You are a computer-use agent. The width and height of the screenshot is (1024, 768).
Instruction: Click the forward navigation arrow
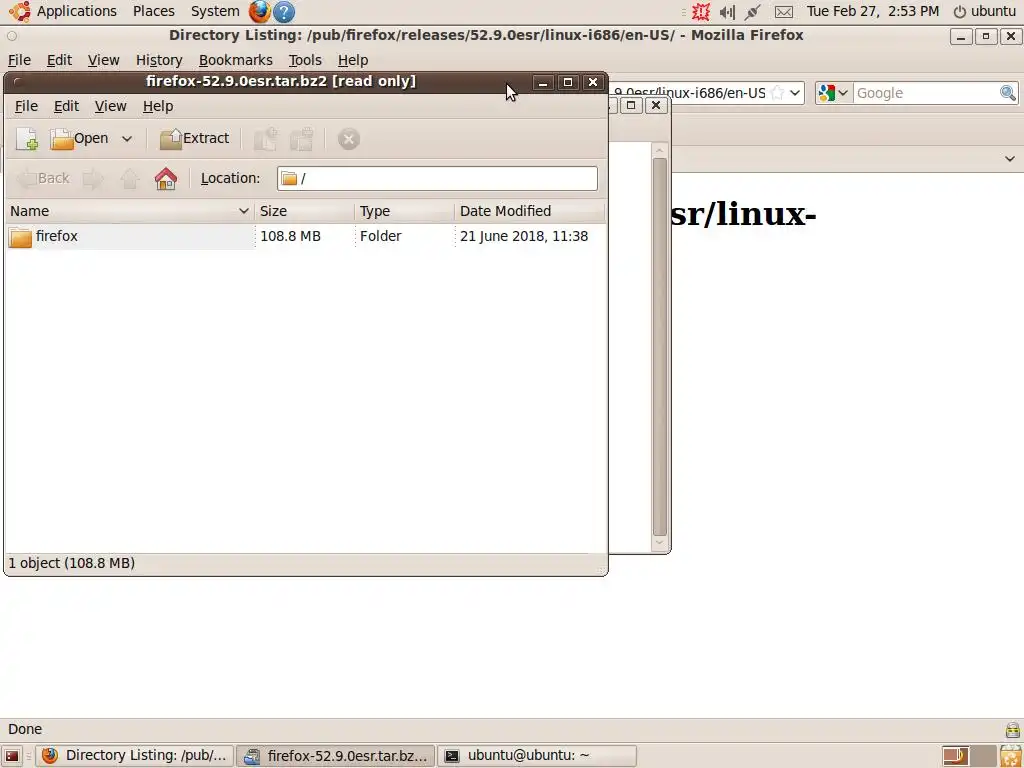tap(93, 178)
